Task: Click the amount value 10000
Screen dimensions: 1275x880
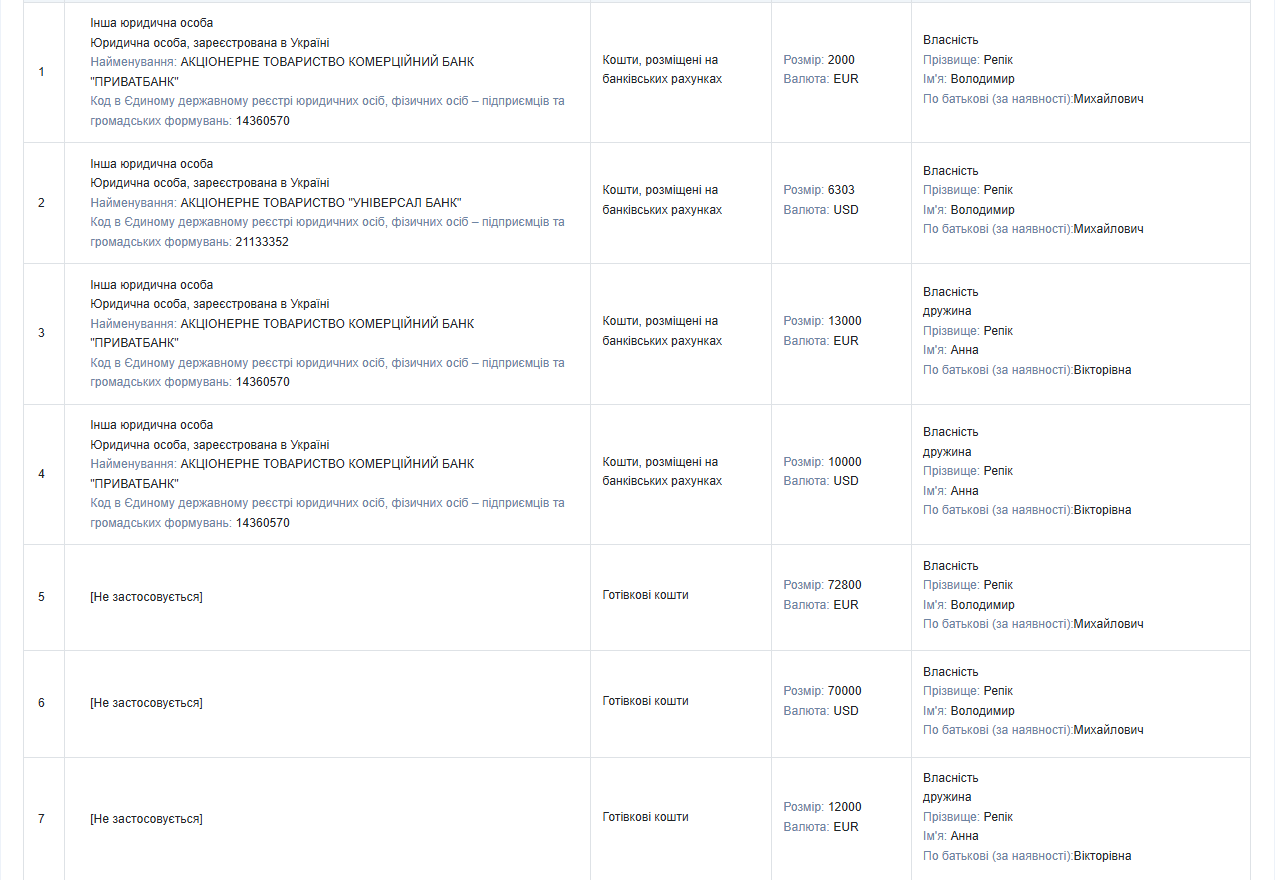Action: (x=844, y=462)
